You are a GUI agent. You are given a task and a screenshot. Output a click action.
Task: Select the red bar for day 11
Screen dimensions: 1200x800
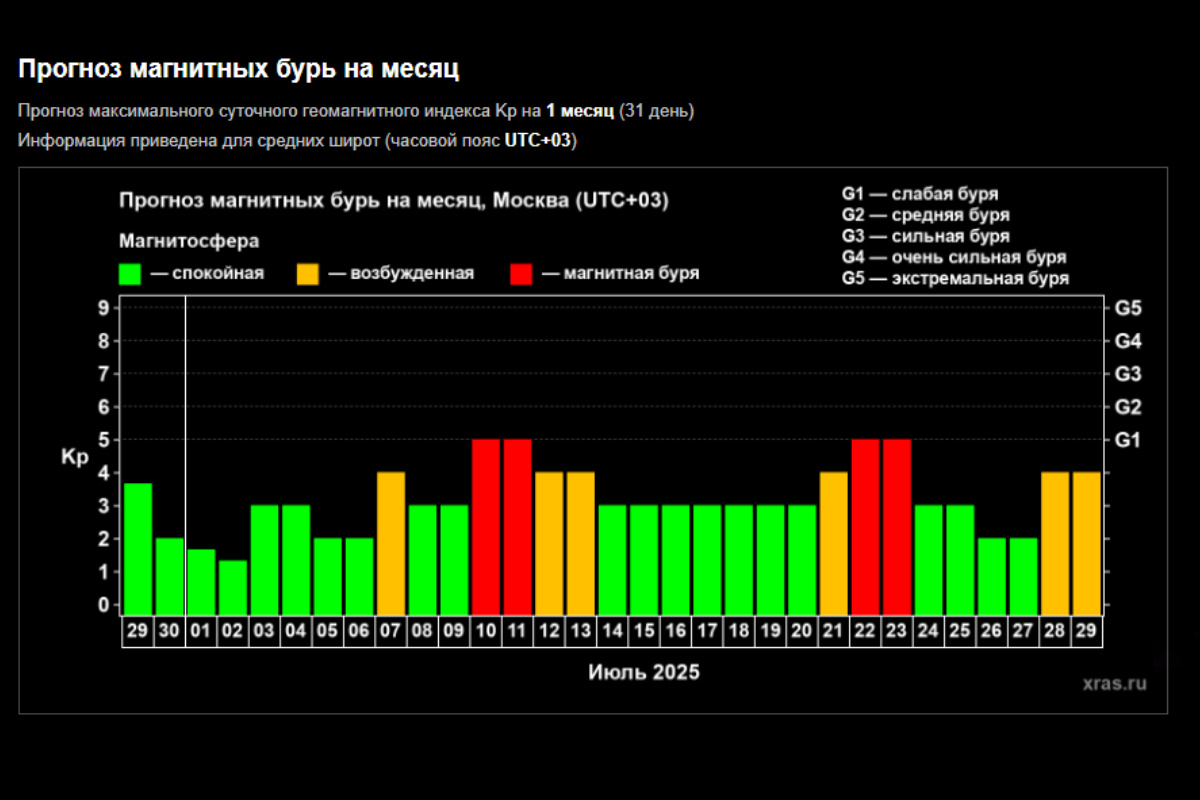click(x=517, y=527)
